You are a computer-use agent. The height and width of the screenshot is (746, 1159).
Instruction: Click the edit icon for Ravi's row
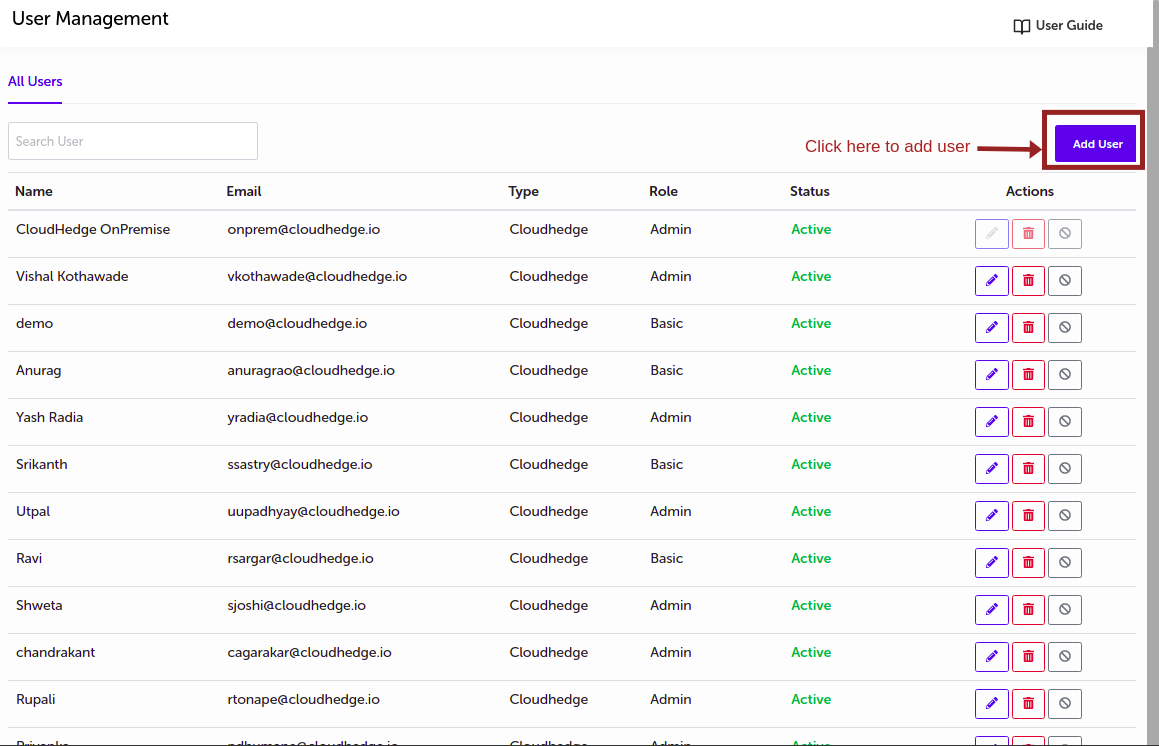click(x=991, y=563)
